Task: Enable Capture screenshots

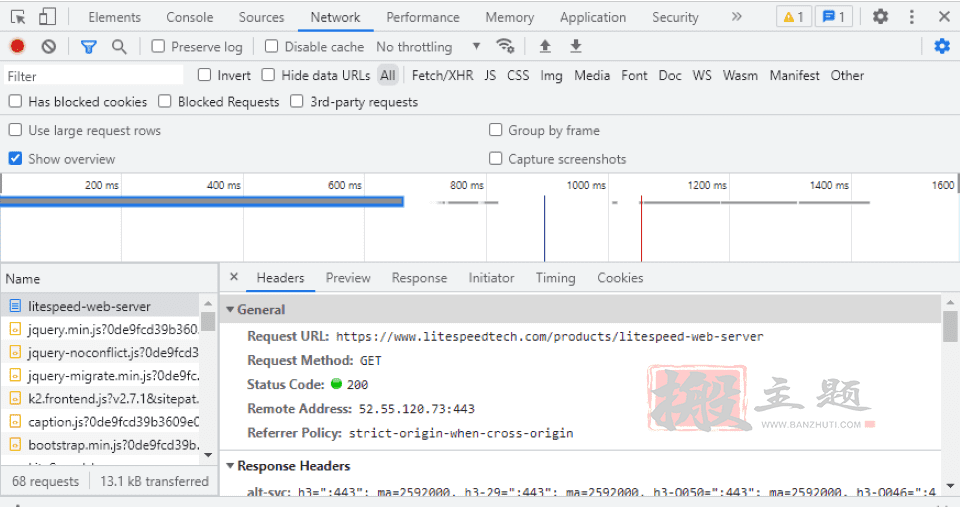Action: pos(495,159)
